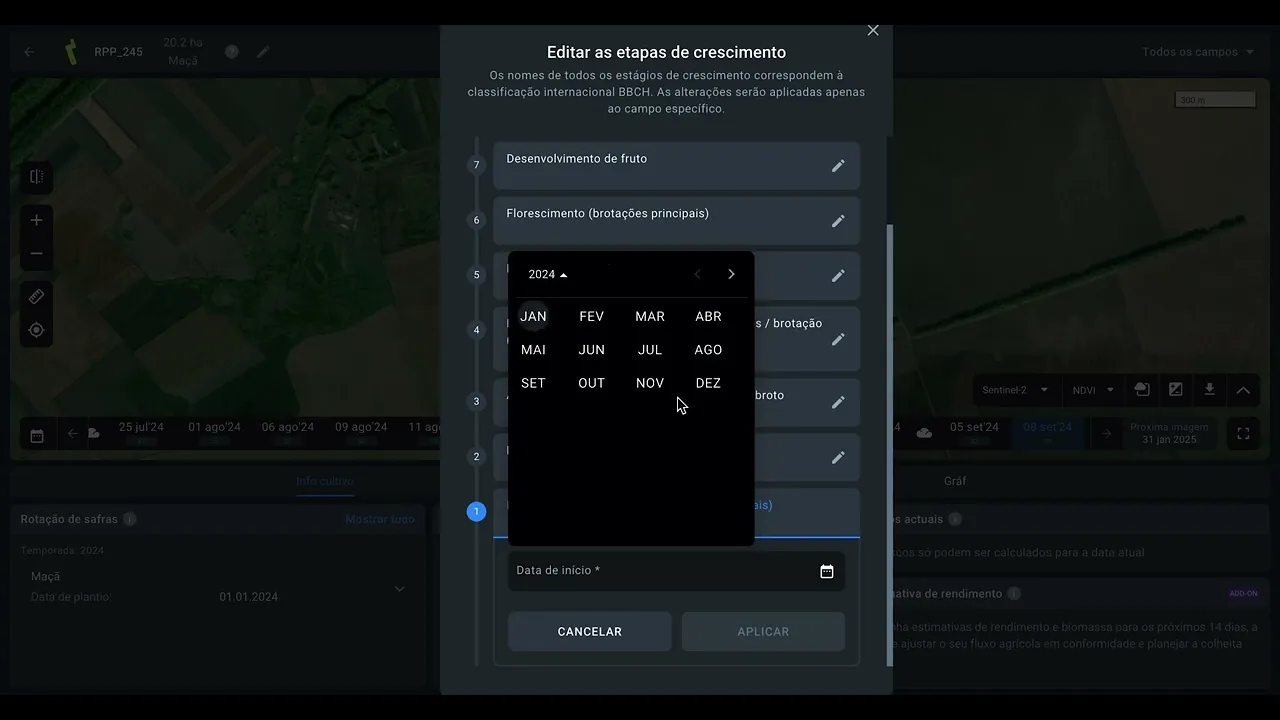The height and width of the screenshot is (720, 1280).
Task: Click pencil icon for stage 3
Action: pos(838,402)
